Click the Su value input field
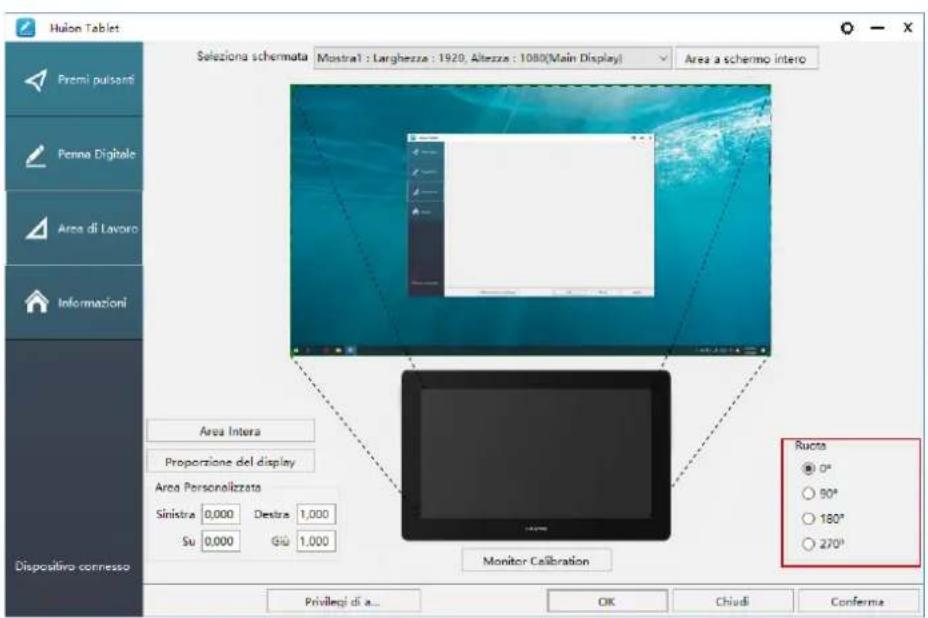 click(221, 541)
